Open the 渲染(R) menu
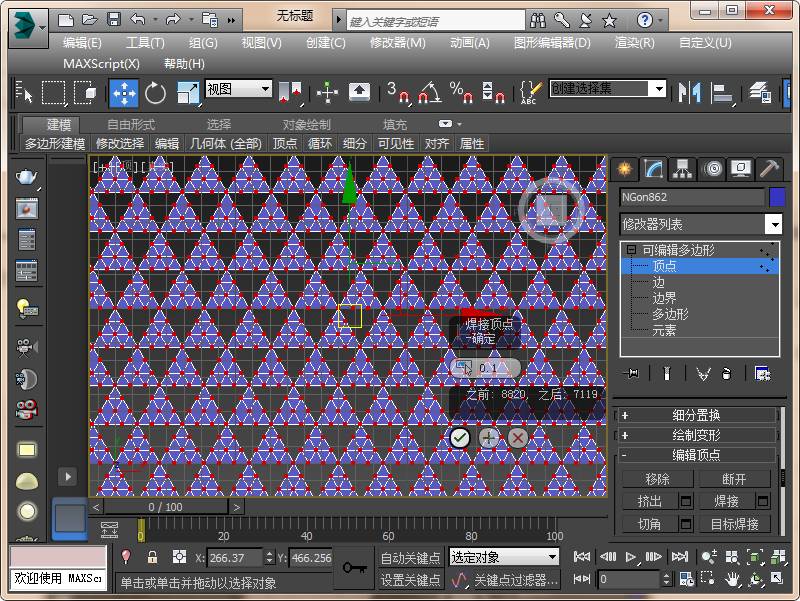This screenshot has width=800, height=601. (634, 43)
